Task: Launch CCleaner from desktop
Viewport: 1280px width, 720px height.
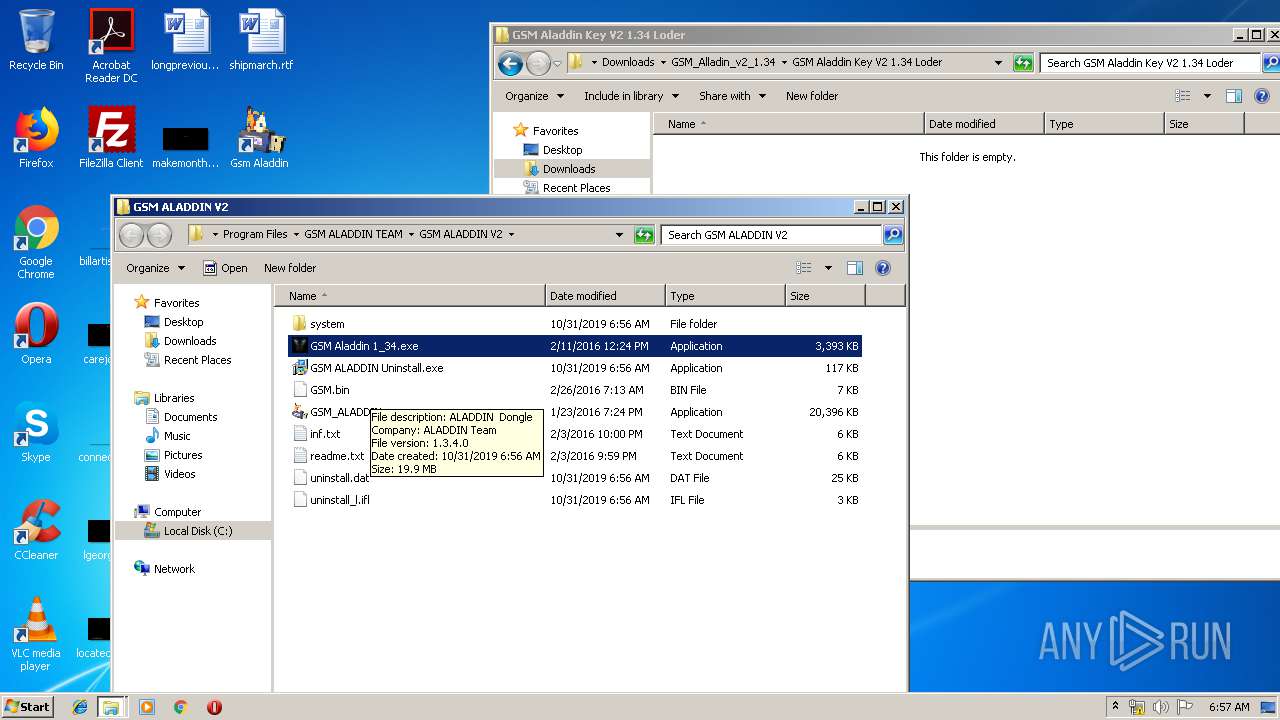Action: tap(36, 531)
